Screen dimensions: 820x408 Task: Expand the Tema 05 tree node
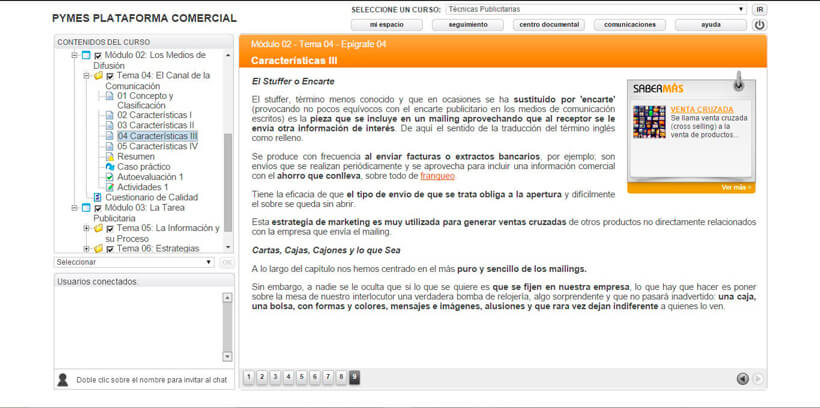point(86,229)
